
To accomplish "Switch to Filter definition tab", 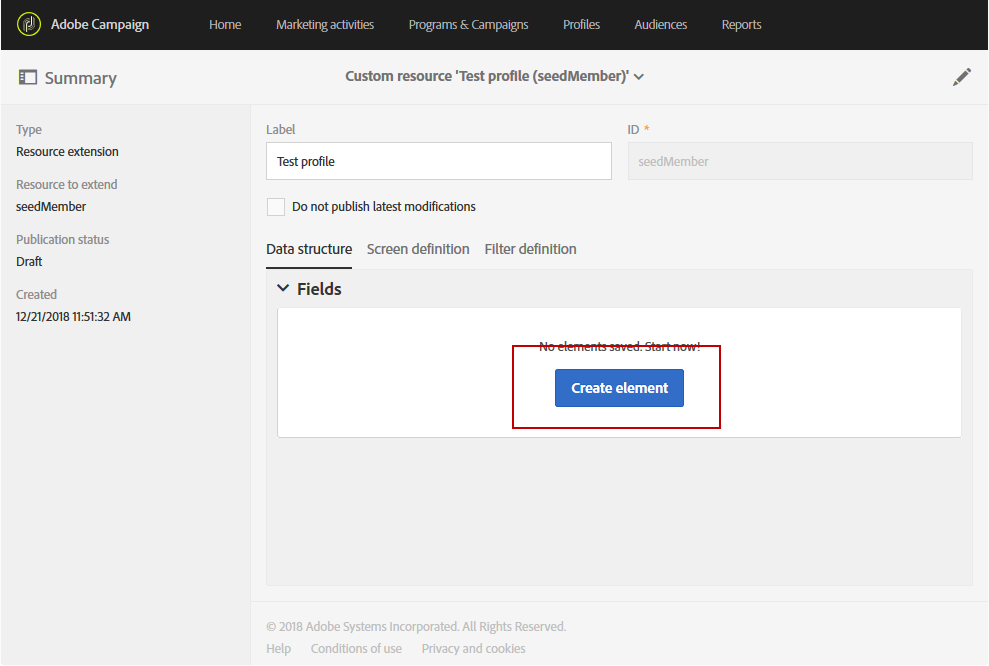I will coord(530,249).
